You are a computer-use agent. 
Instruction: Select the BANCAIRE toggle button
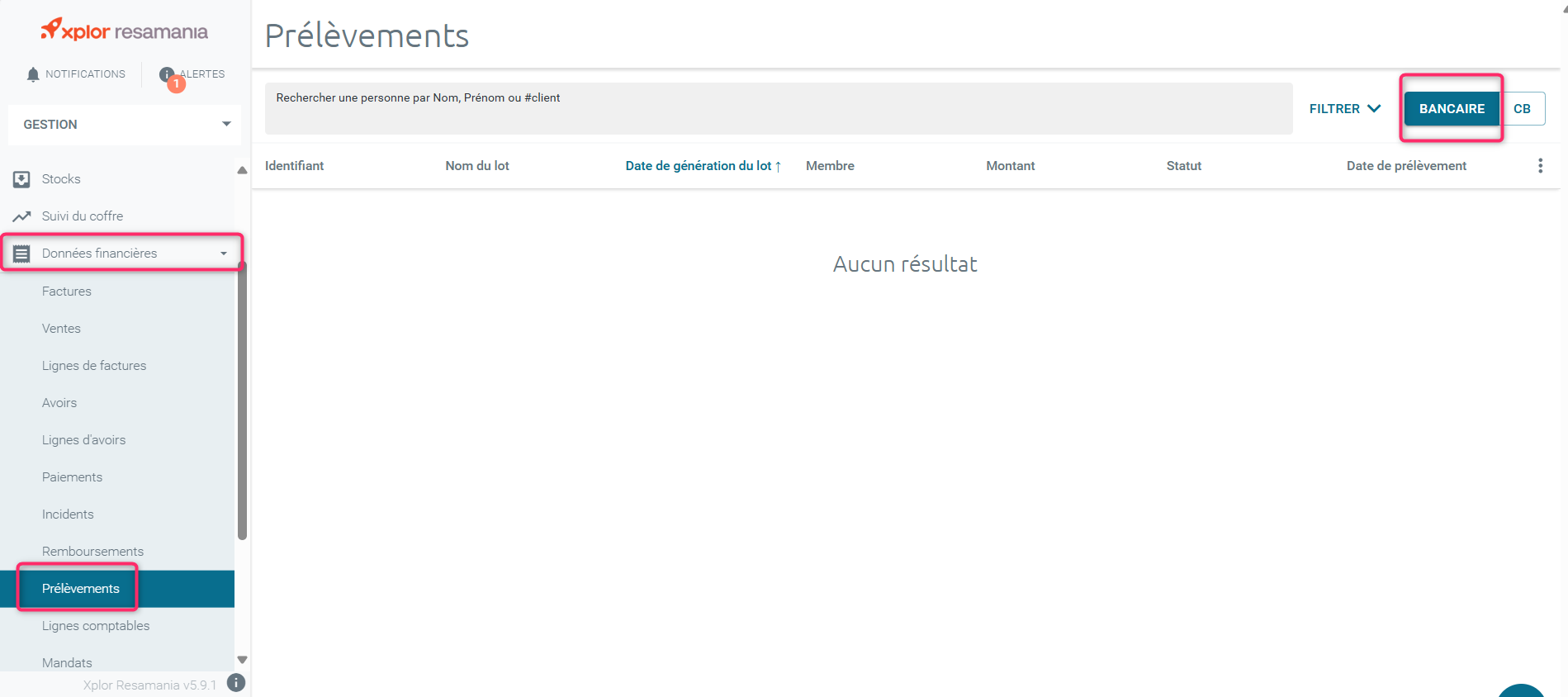(1452, 109)
